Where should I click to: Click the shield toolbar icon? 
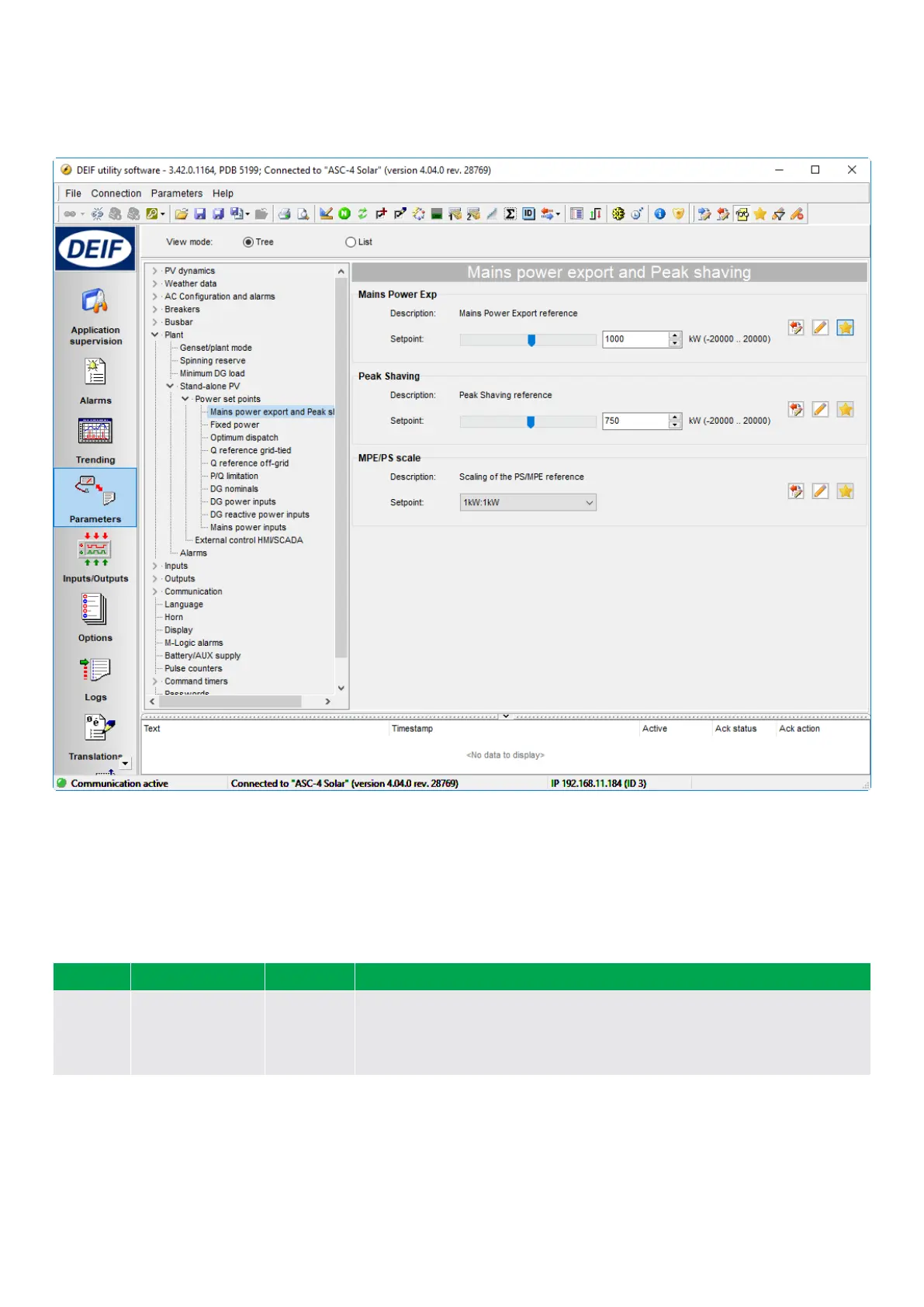679,214
